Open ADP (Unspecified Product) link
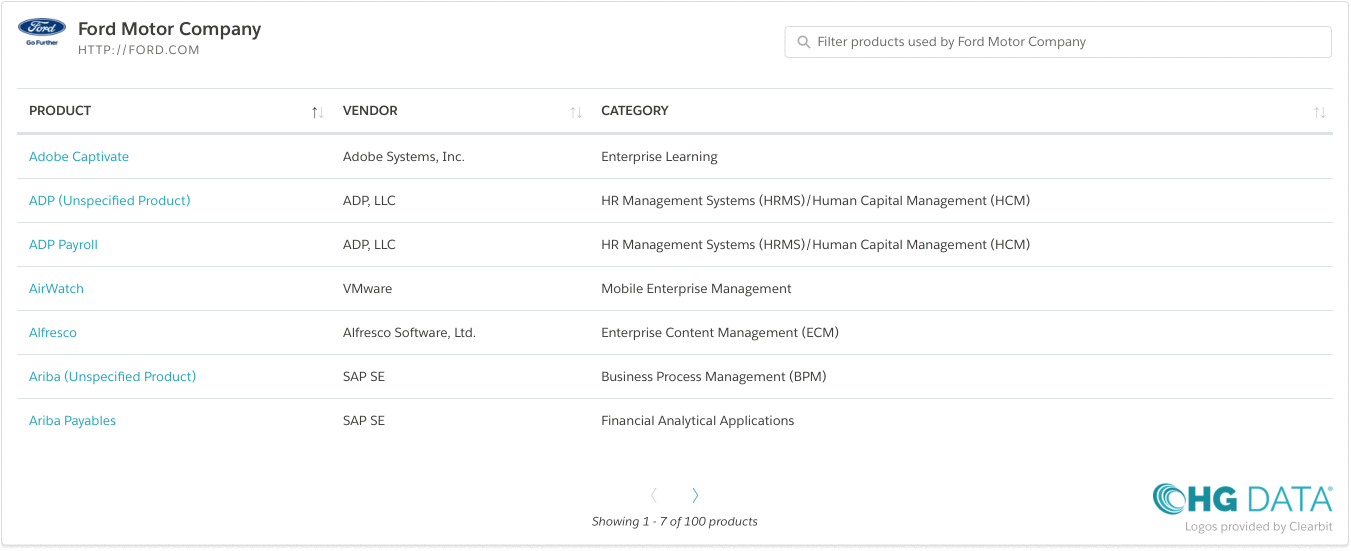This screenshot has width=1351, height=551. pos(110,200)
